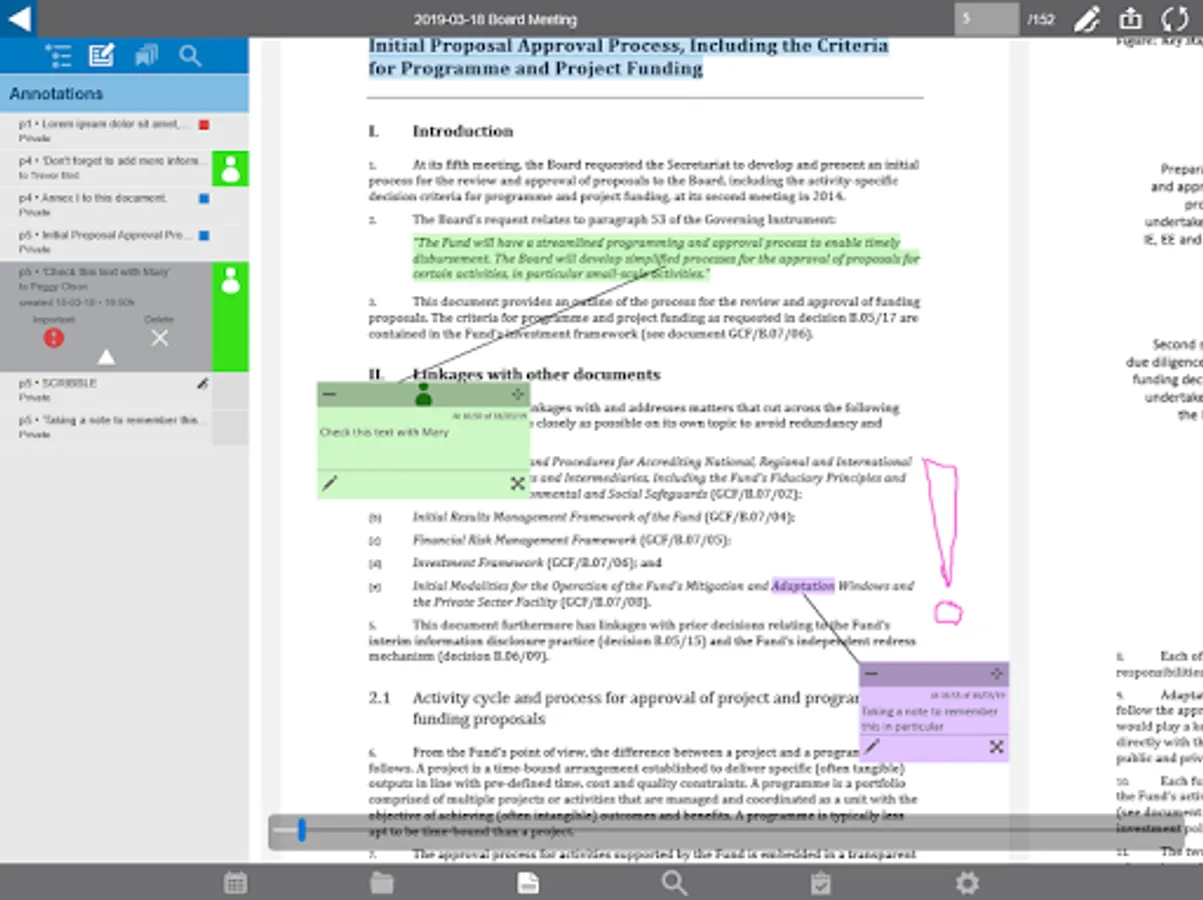Screen dimensions: 1203x900
Task: Select the 'Annex I to this document' annotation
Action: [106, 205]
